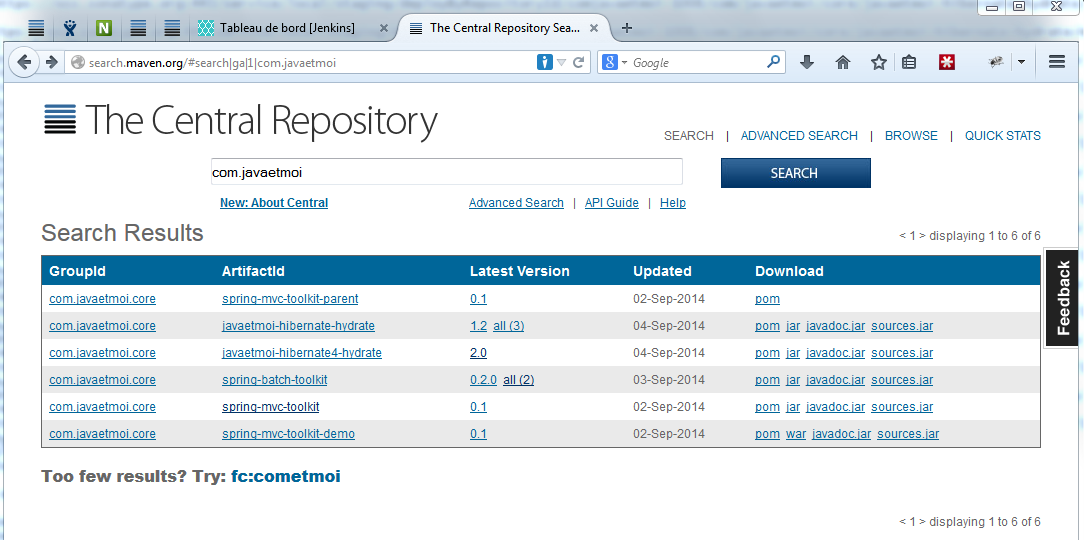Close the Tableau de bord Jenkins tab
1084x540 pixels.
[384, 28]
